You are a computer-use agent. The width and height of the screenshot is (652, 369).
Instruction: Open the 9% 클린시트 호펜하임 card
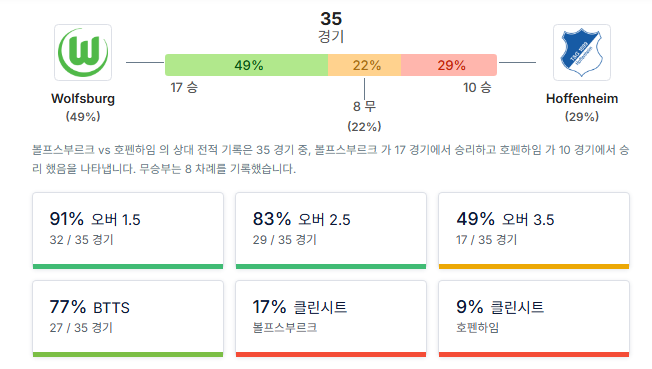coord(534,319)
